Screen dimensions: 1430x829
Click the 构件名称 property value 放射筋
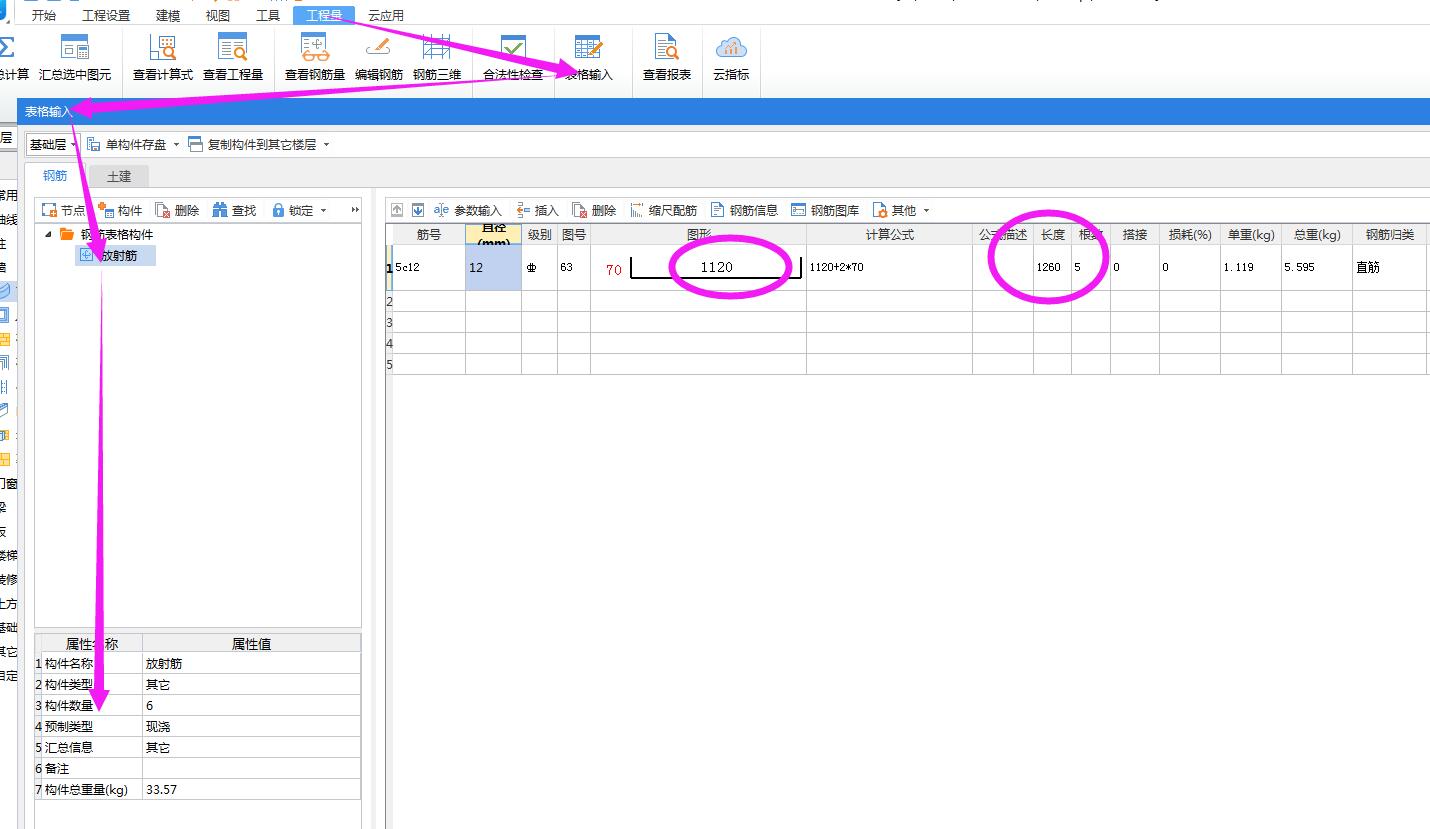click(251, 663)
